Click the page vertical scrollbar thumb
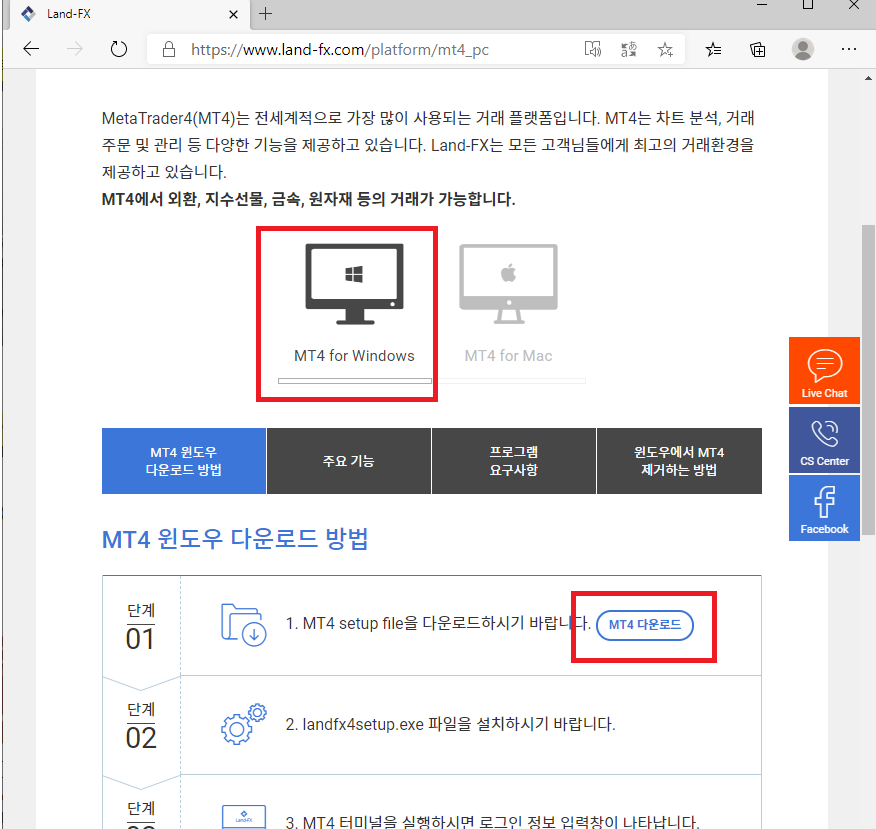Image resolution: width=876 pixels, height=829 pixels. coord(868,380)
